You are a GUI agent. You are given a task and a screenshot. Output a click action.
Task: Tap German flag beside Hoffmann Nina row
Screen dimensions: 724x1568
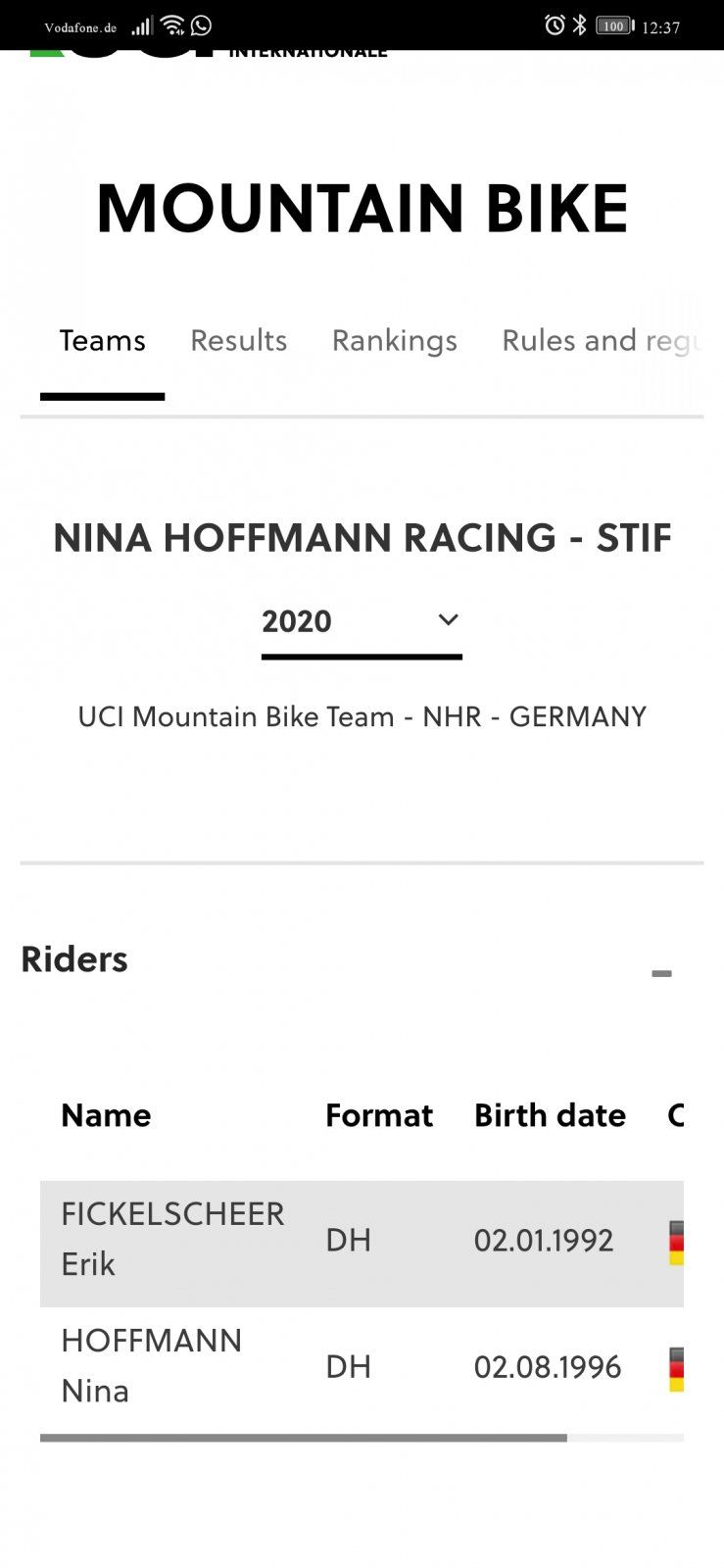tap(676, 1369)
